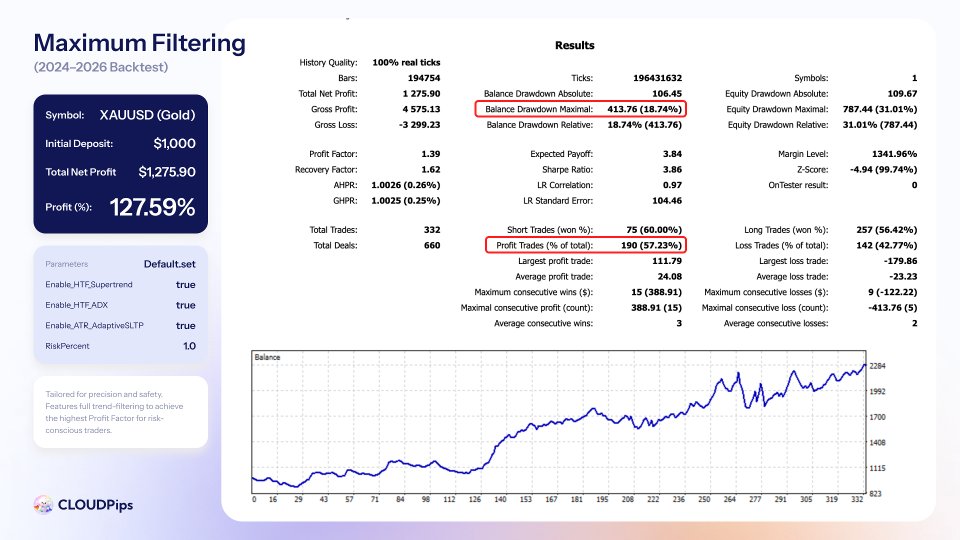The width and height of the screenshot is (960, 540).
Task: Click the CLOUDPips brand name text
Action: [95, 505]
